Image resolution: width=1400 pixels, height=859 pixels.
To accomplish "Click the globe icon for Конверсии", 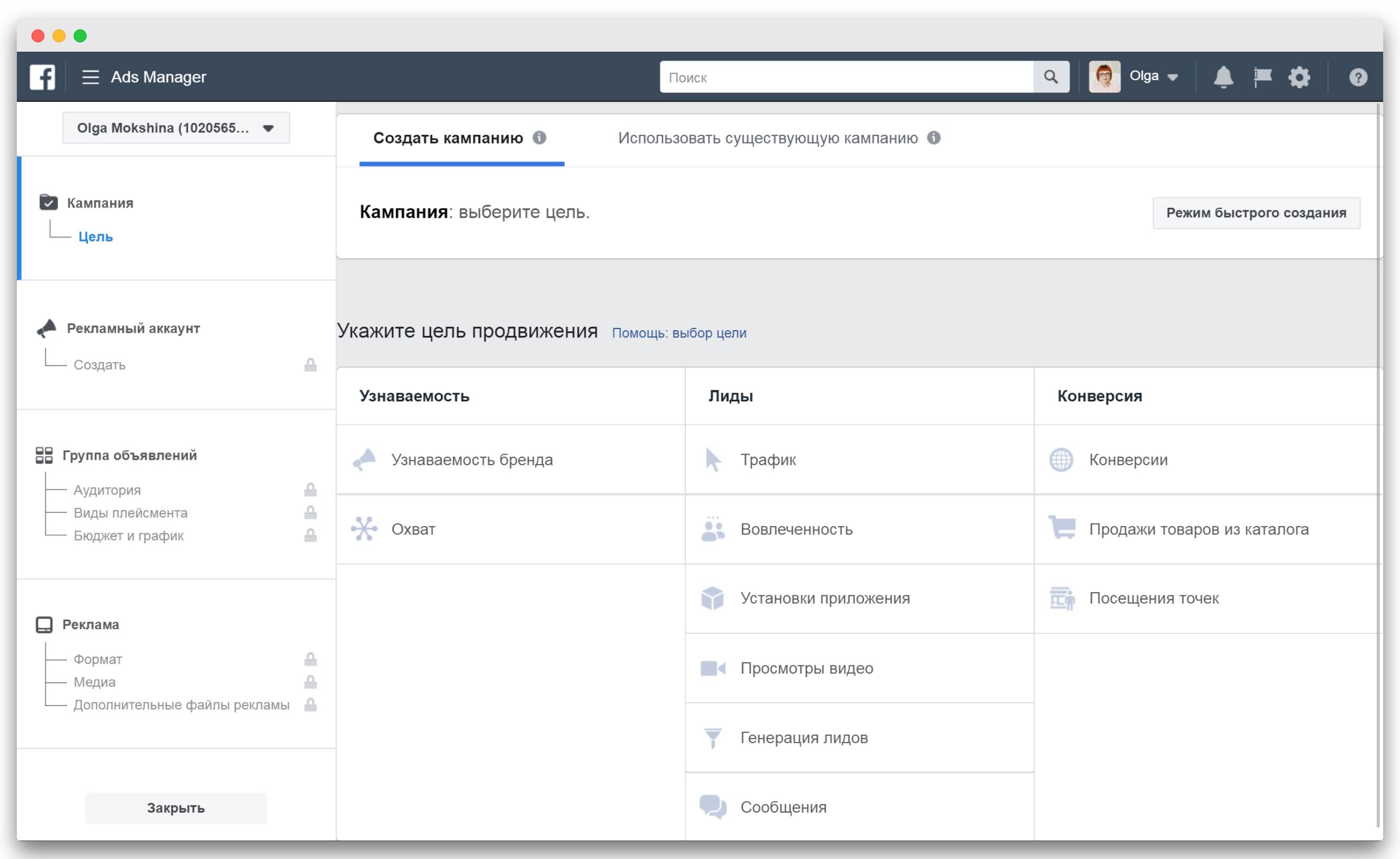I will coord(1062,459).
